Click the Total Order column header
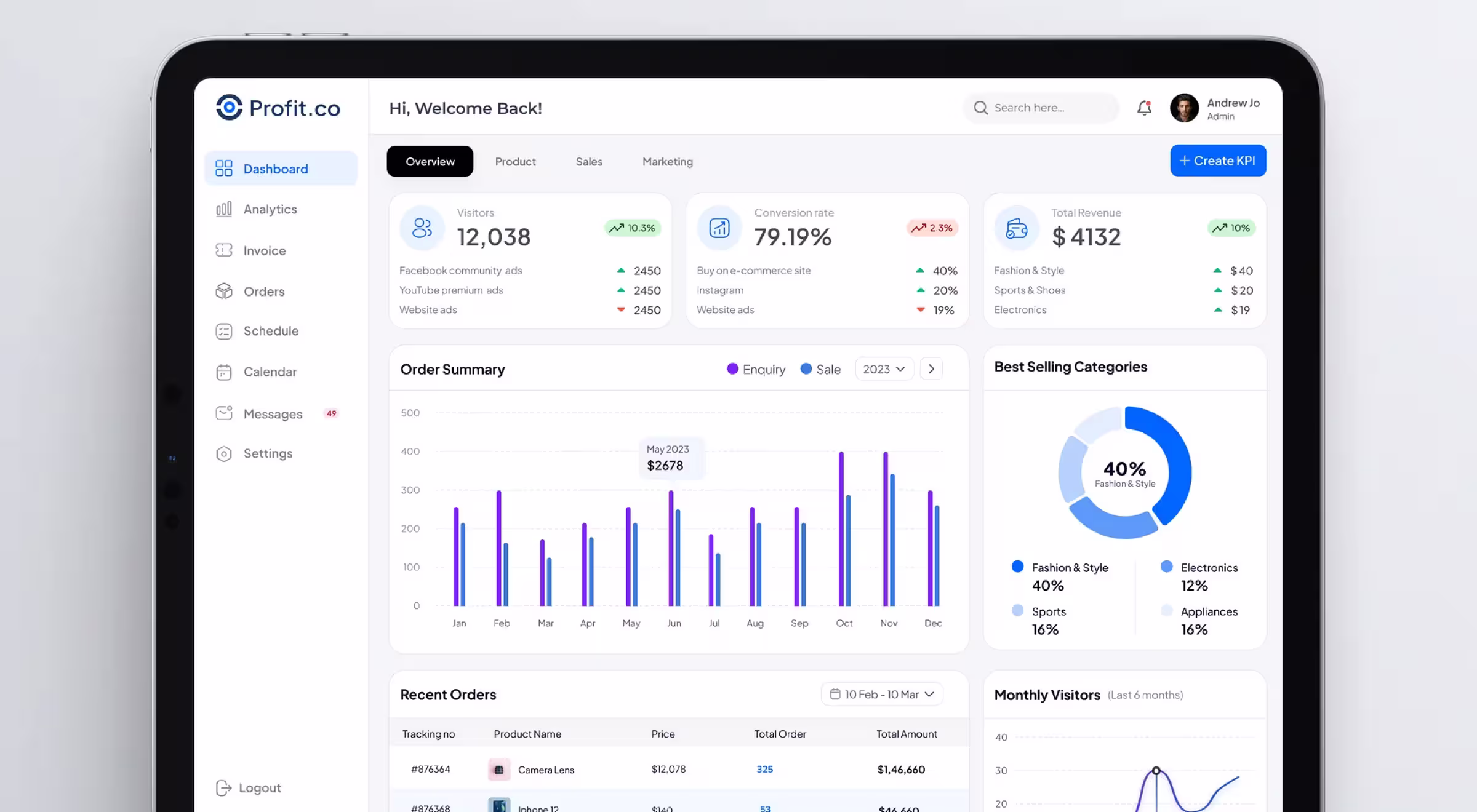Image resolution: width=1477 pixels, height=812 pixels. click(x=780, y=734)
